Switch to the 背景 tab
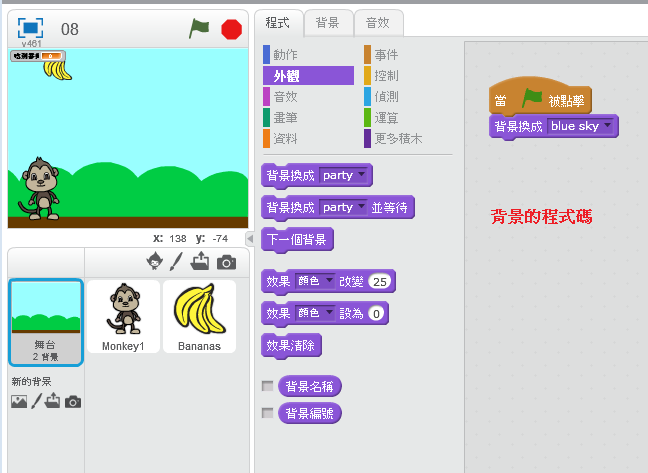The width and height of the screenshot is (648, 473). point(327,22)
